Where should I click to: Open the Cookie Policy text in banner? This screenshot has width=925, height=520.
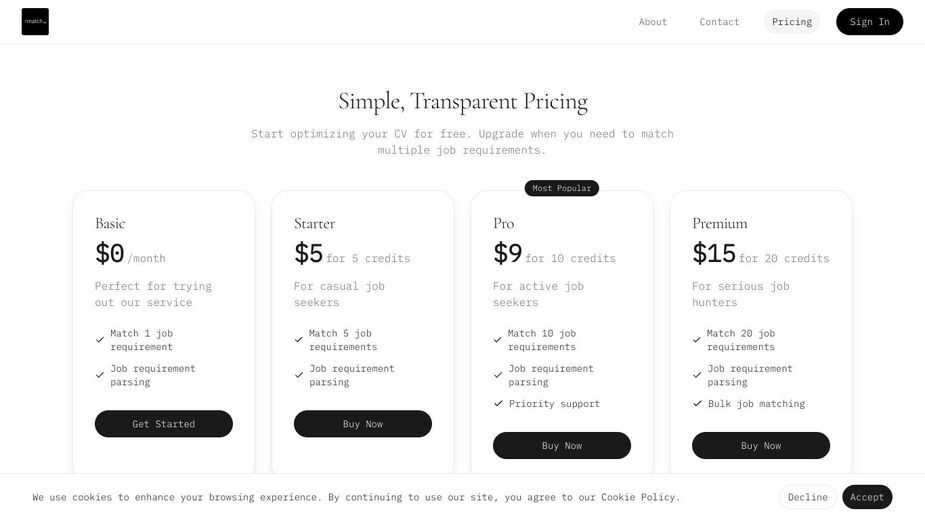[638, 497]
